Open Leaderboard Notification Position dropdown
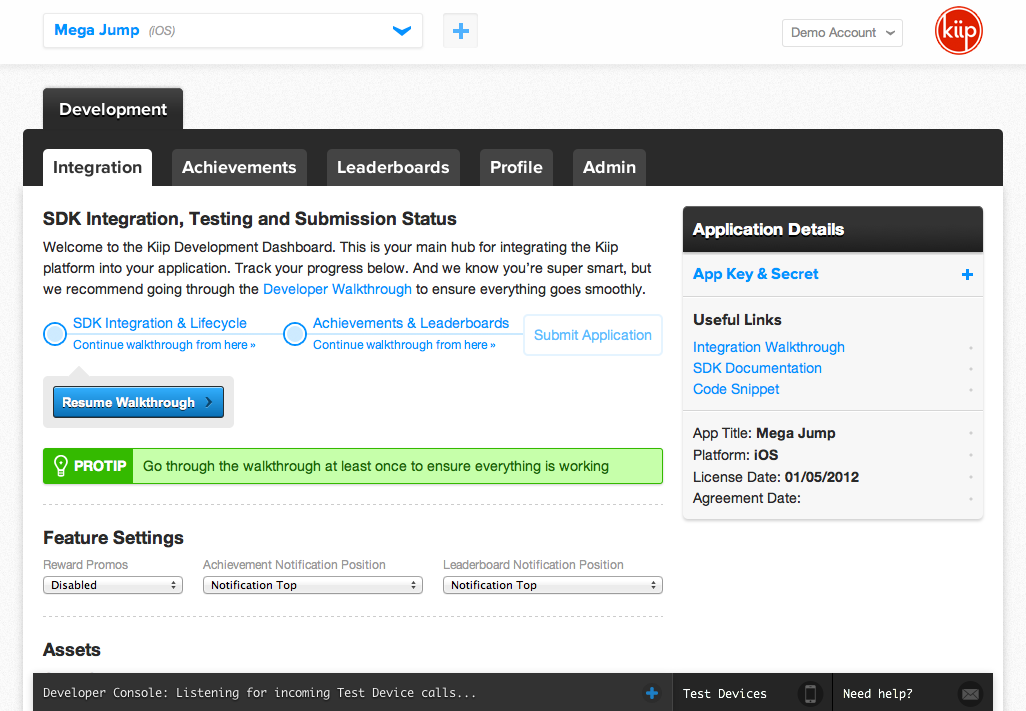Image resolution: width=1026 pixels, height=711 pixels. click(553, 585)
